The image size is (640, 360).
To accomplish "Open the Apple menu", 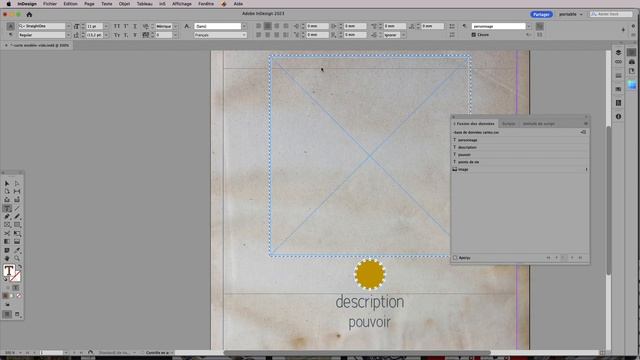I will pyautogui.click(x=9, y=4).
